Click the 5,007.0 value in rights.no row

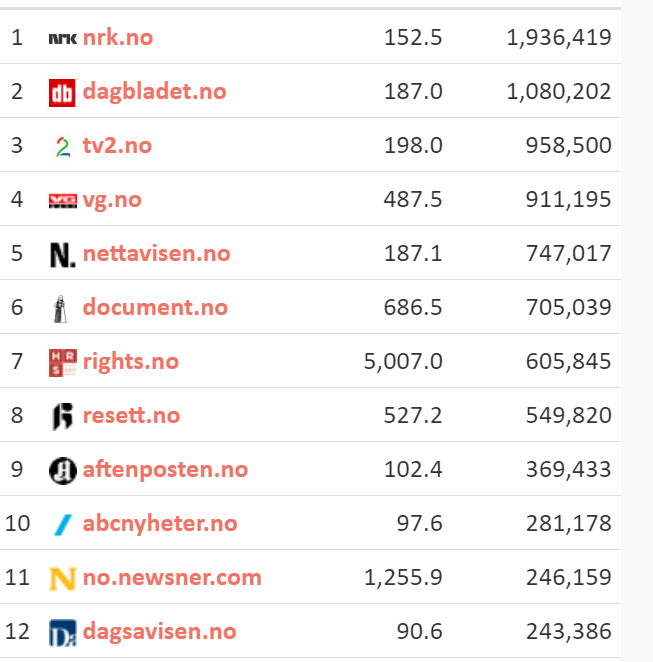click(x=403, y=362)
